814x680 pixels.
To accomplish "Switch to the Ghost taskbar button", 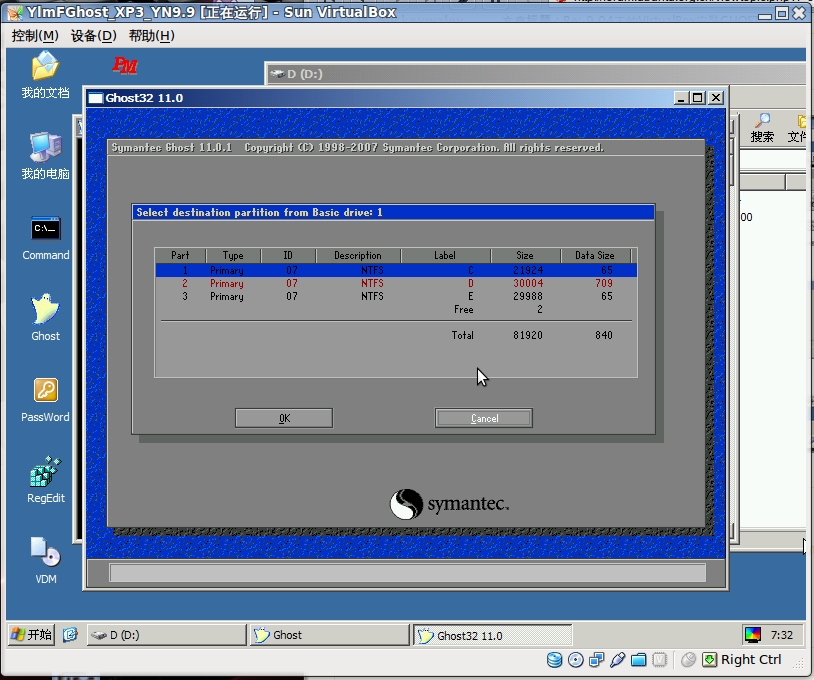I will 330,635.
